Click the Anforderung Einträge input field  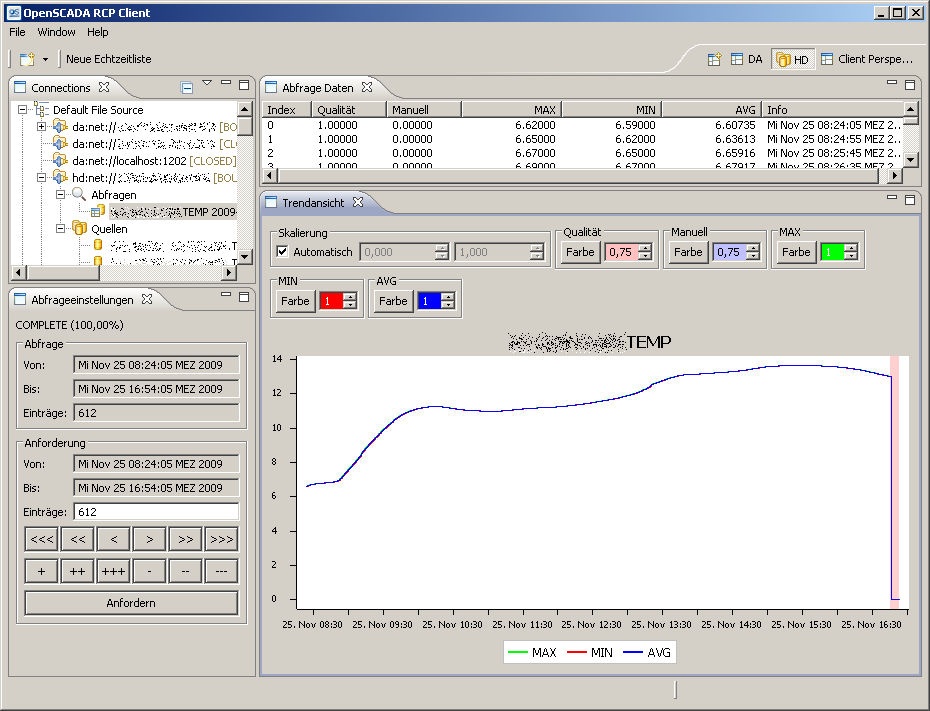pyautogui.click(x=155, y=512)
